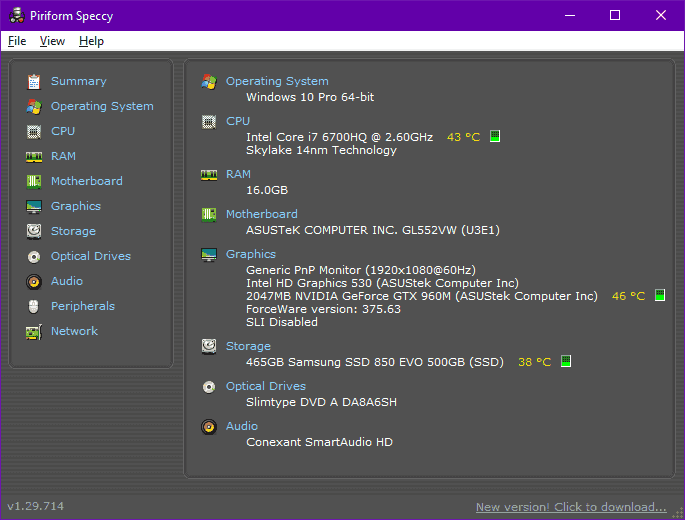Click the green SSD temperature indicator icon
685x520 pixels.
pos(566,361)
